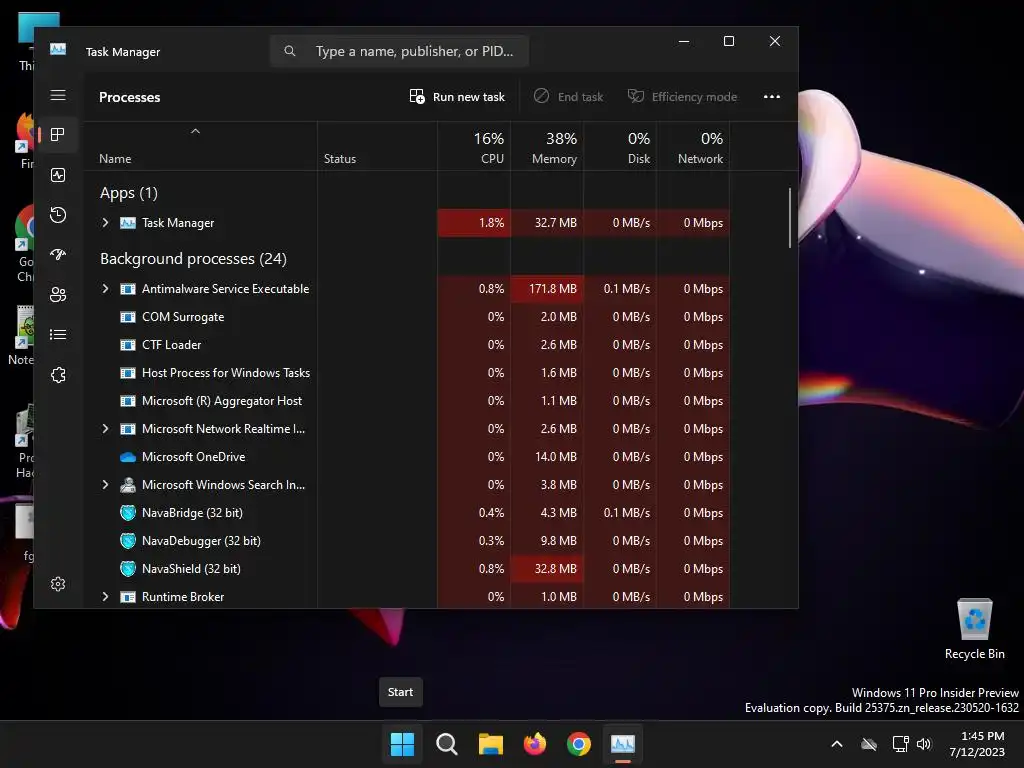
Task: Click the search magnifier icon in Task Manager
Action: pyautogui.click(x=290, y=51)
